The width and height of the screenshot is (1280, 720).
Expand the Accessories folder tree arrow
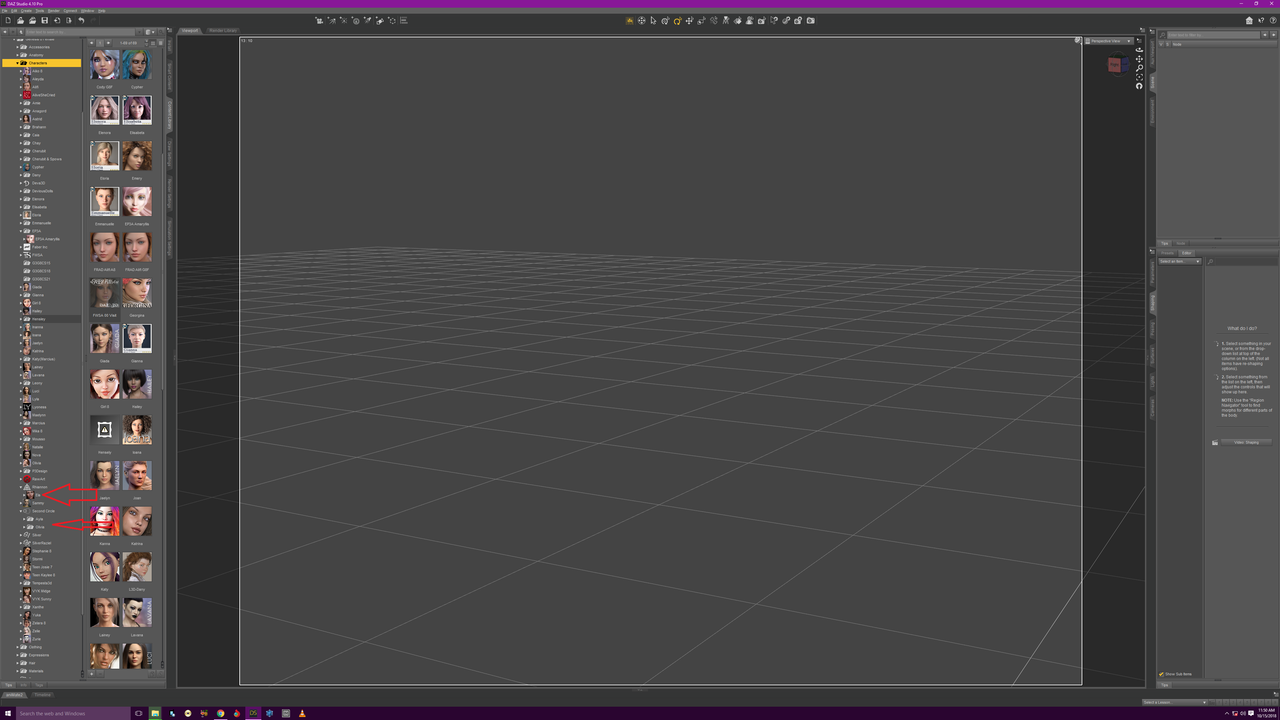[18, 47]
